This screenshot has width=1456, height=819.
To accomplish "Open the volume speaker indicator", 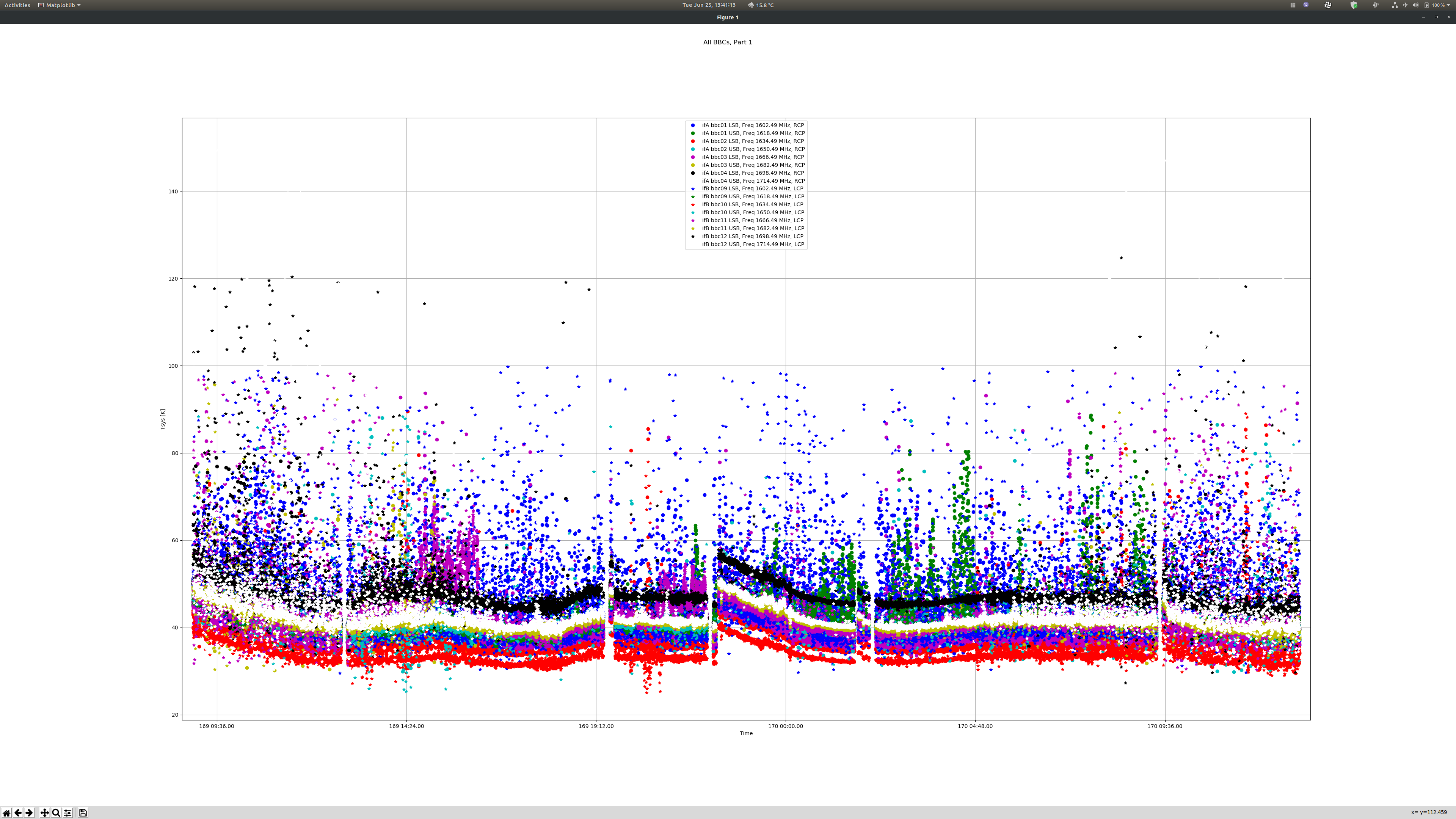I will tap(1415, 5).
